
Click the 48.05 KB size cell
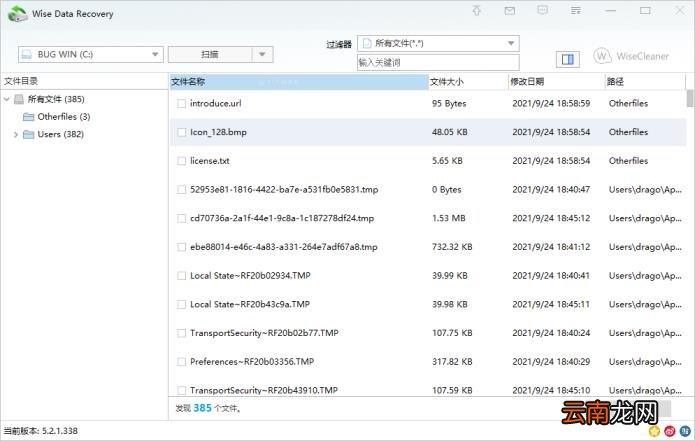pyautogui.click(x=450, y=133)
